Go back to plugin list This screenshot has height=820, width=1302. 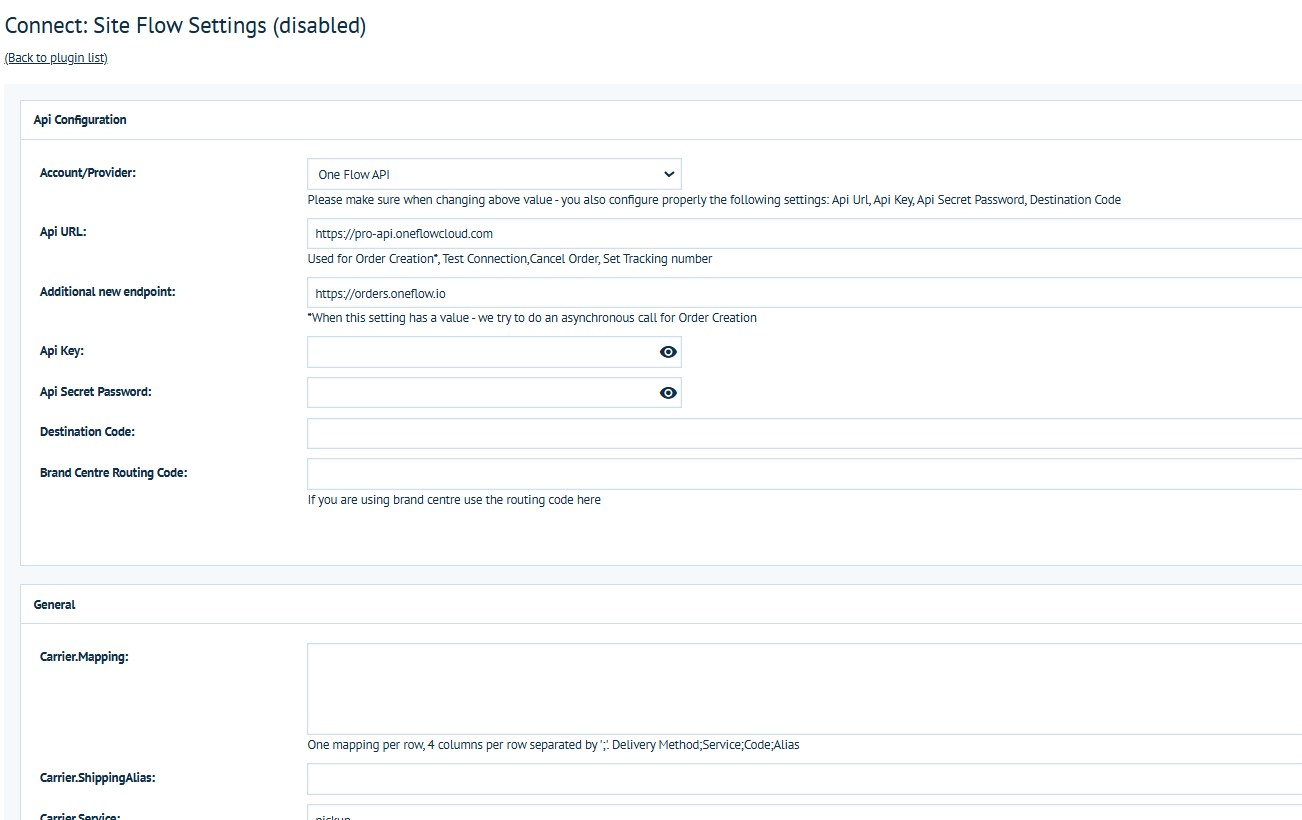pos(56,58)
